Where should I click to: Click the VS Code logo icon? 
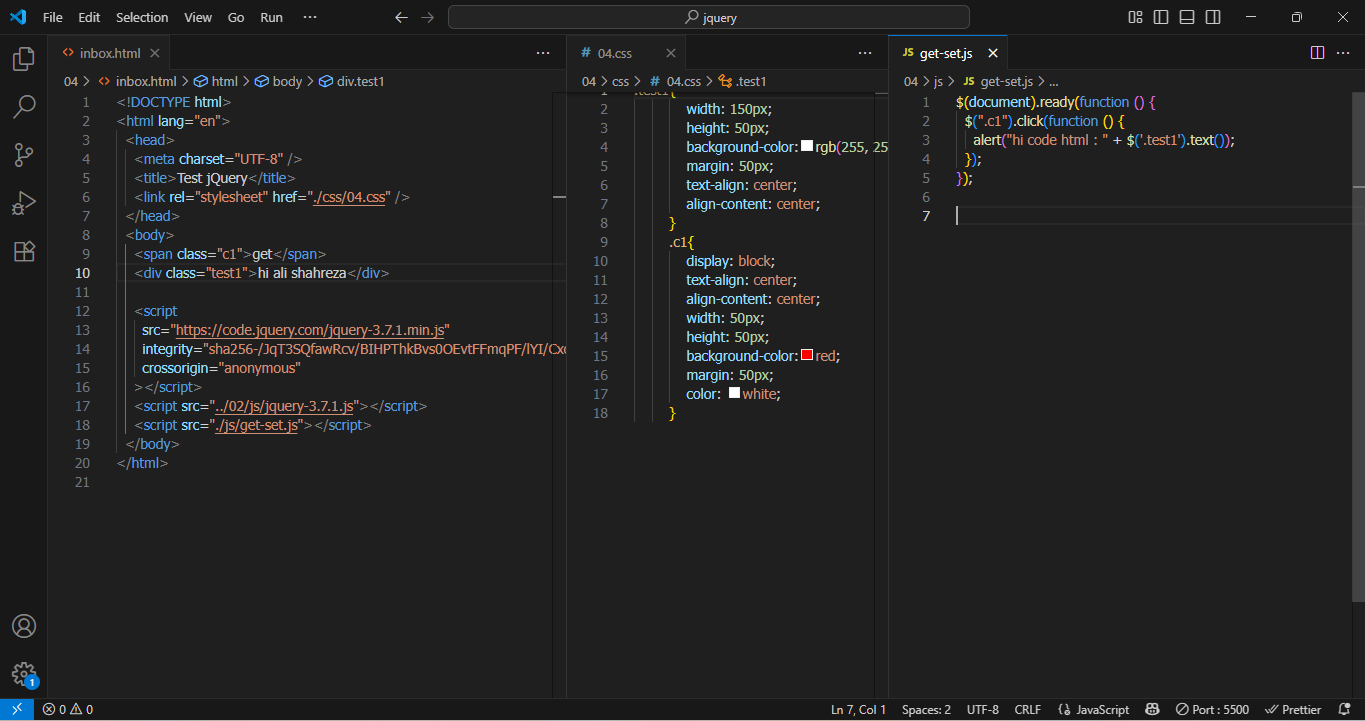17,17
